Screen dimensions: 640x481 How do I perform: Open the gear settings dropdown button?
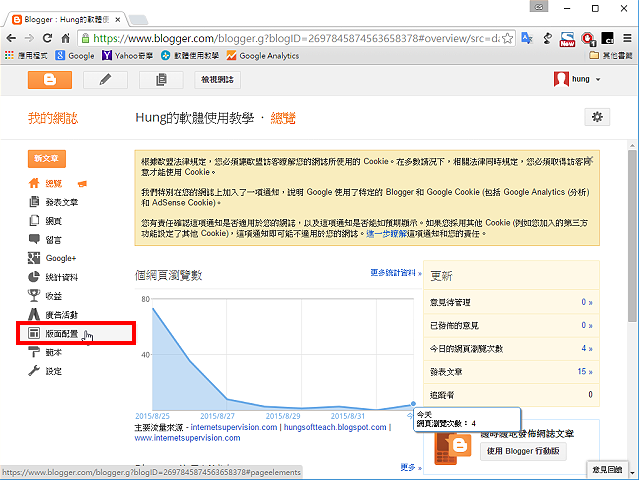coord(597,117)
